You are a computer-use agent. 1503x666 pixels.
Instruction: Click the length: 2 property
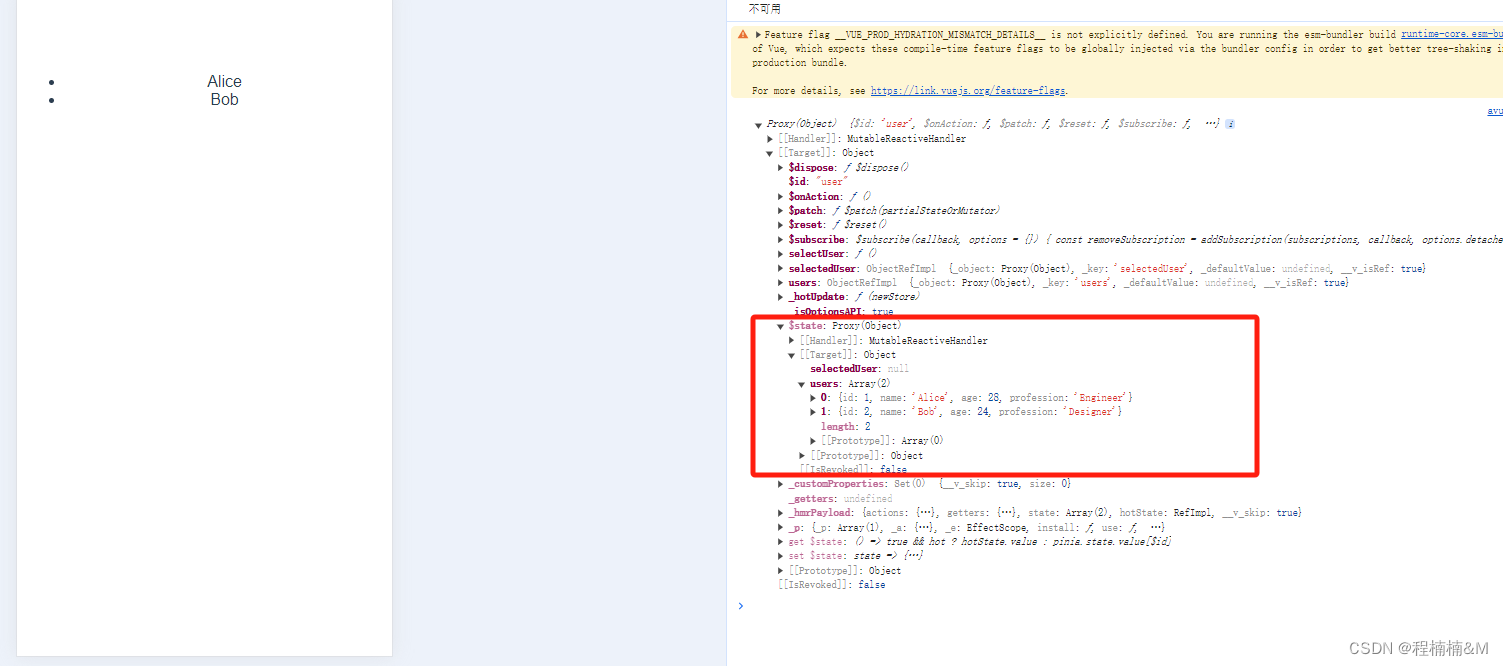point(846,427)
